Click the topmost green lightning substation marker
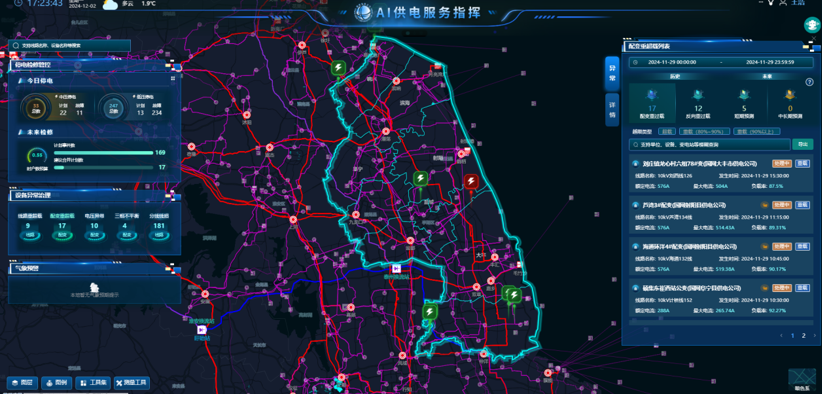822x394 pixels. (338, 68)
